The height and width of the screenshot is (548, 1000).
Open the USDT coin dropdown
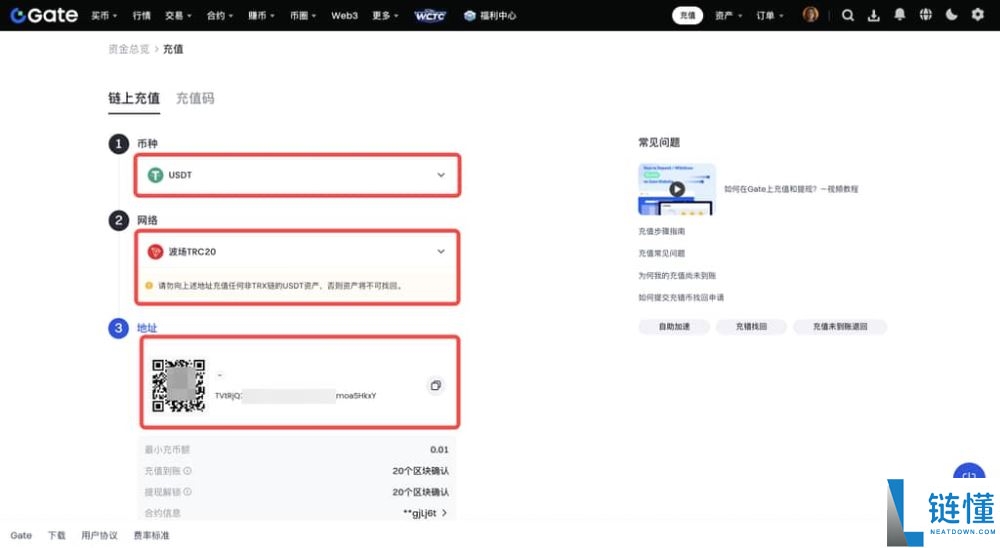pos(297,175)
